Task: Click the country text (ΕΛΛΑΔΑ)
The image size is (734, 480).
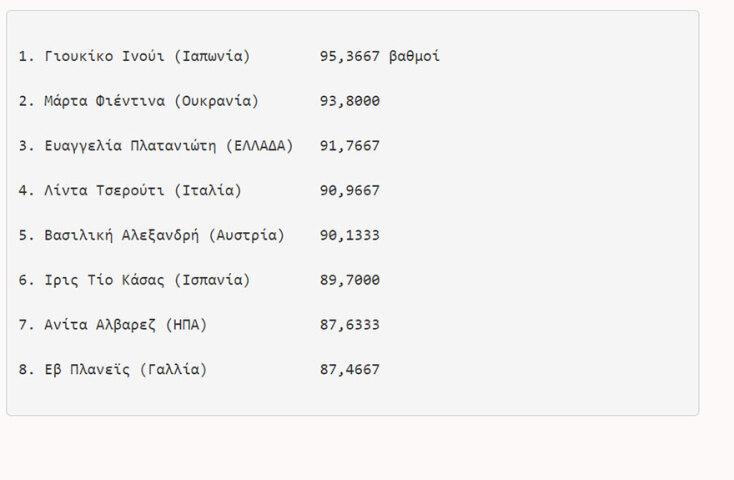Action: click(260, 146)
